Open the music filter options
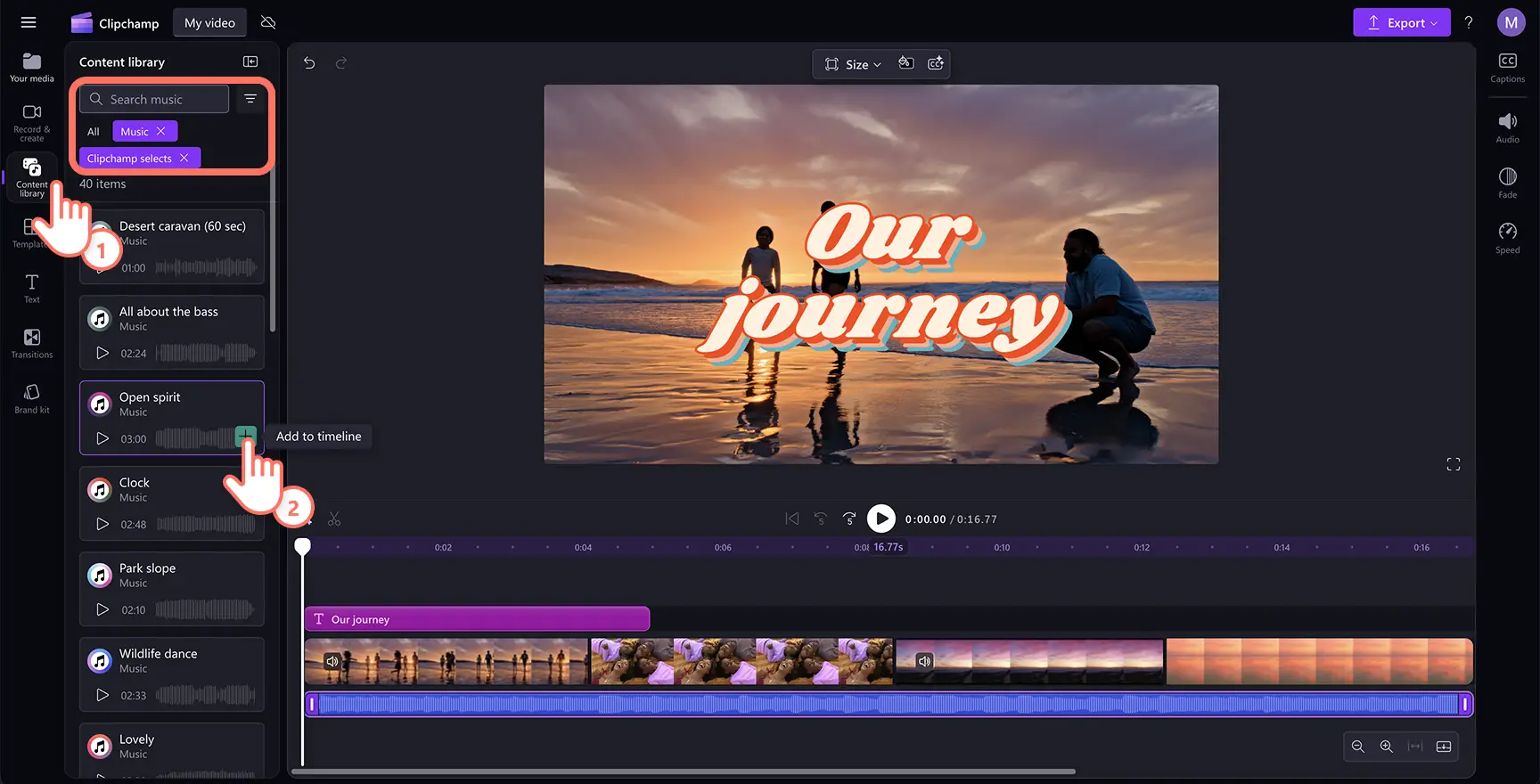 click(x=250, y=99)
